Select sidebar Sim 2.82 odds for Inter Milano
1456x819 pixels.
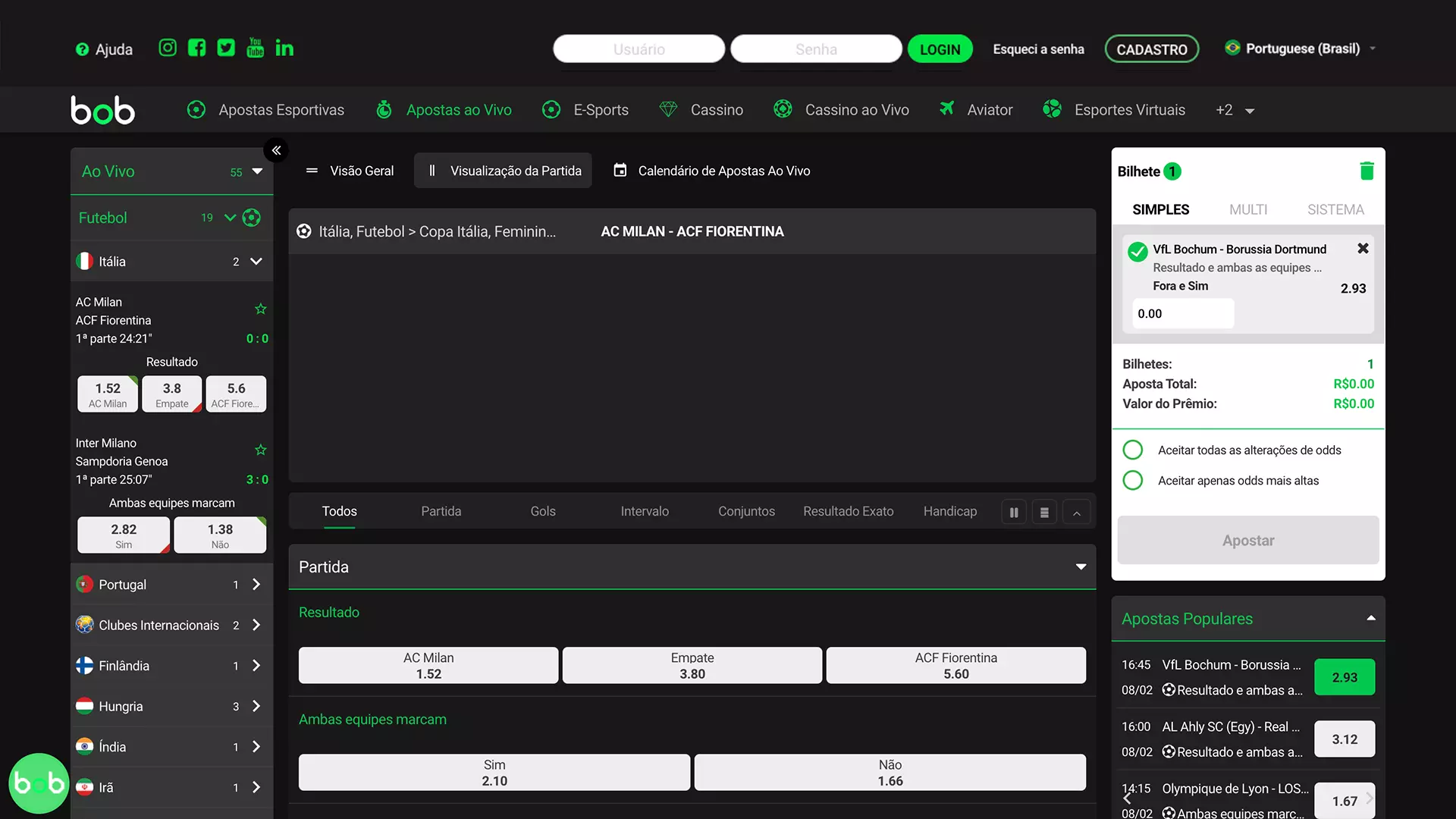pos(124,535)
